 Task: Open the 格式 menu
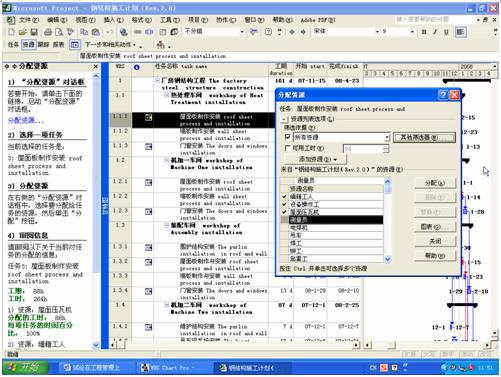(141, 20)
